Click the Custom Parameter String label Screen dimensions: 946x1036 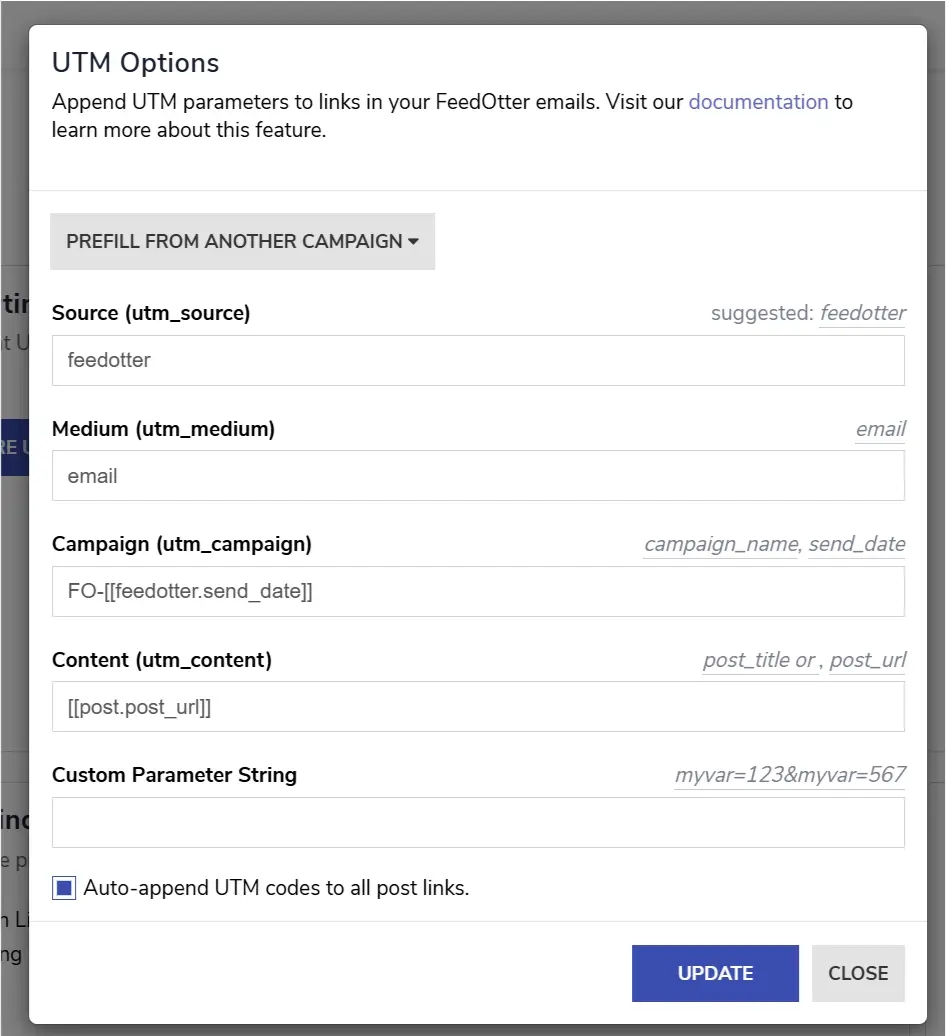174,775
